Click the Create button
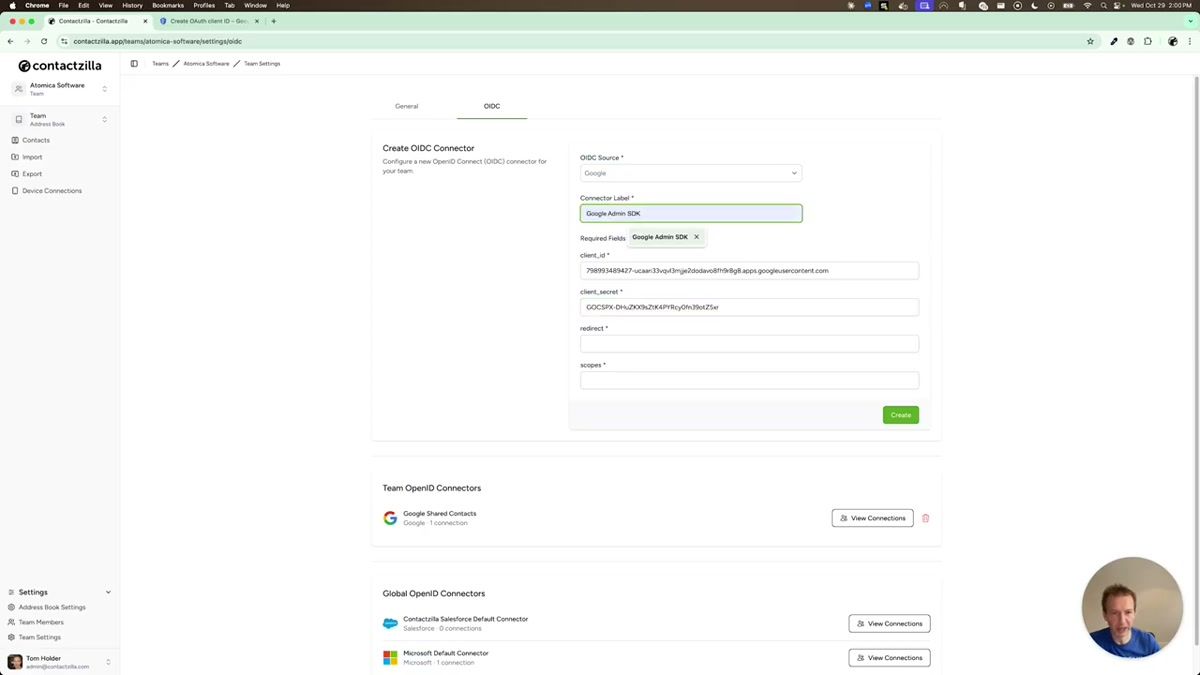Screen dimensions: 1200x675 [x=899, y=414]
